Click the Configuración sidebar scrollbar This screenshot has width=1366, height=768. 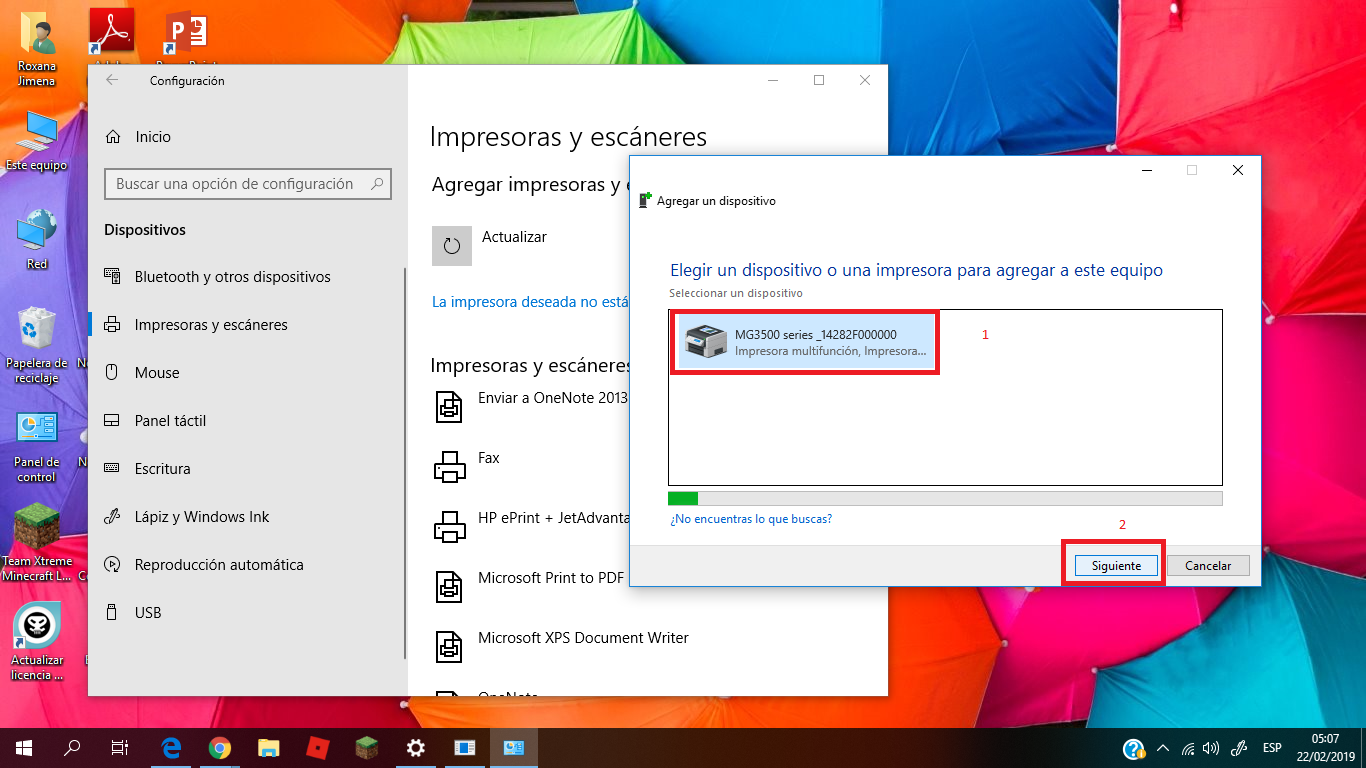(405, 462)
